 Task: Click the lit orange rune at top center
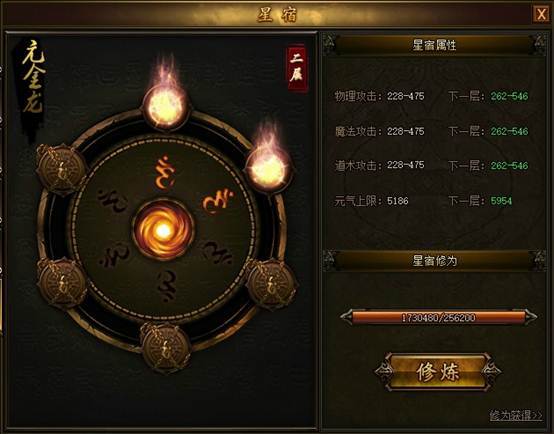coord(164,173)
